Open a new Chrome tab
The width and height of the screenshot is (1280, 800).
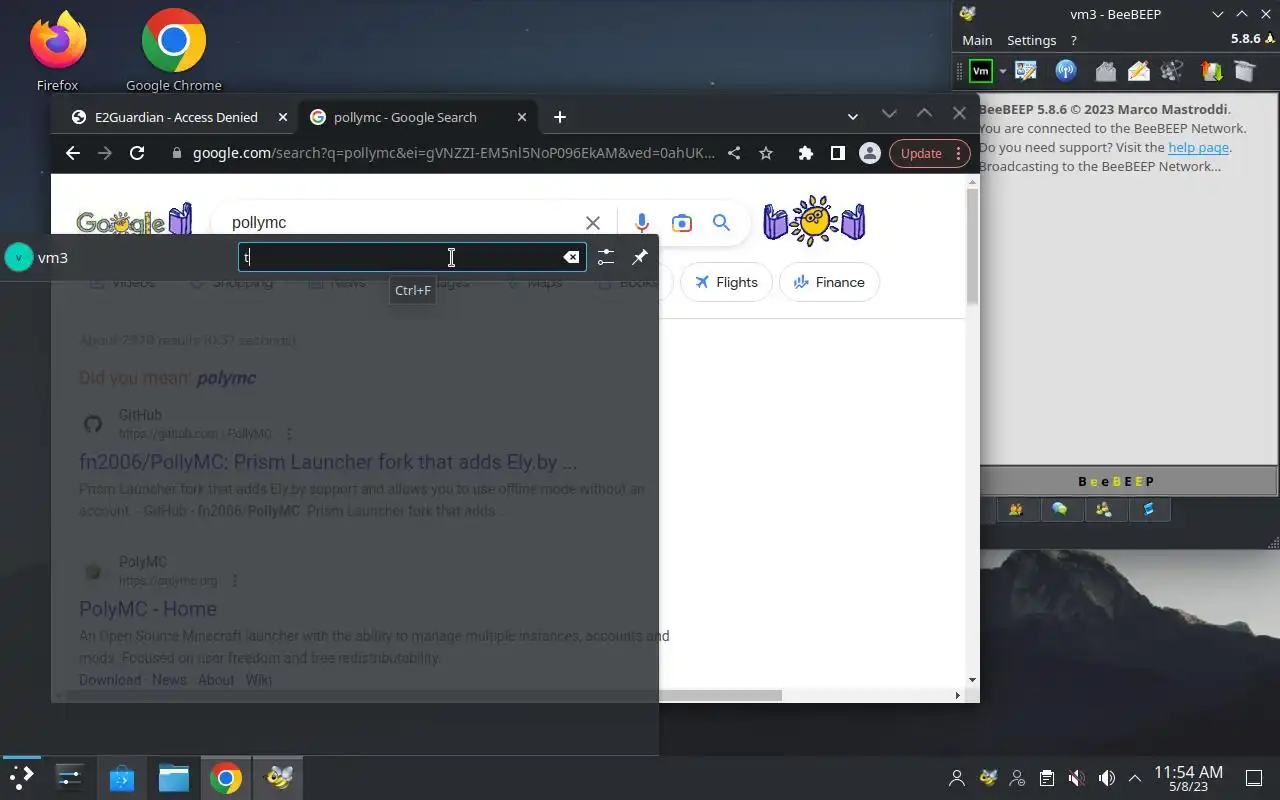560,117
